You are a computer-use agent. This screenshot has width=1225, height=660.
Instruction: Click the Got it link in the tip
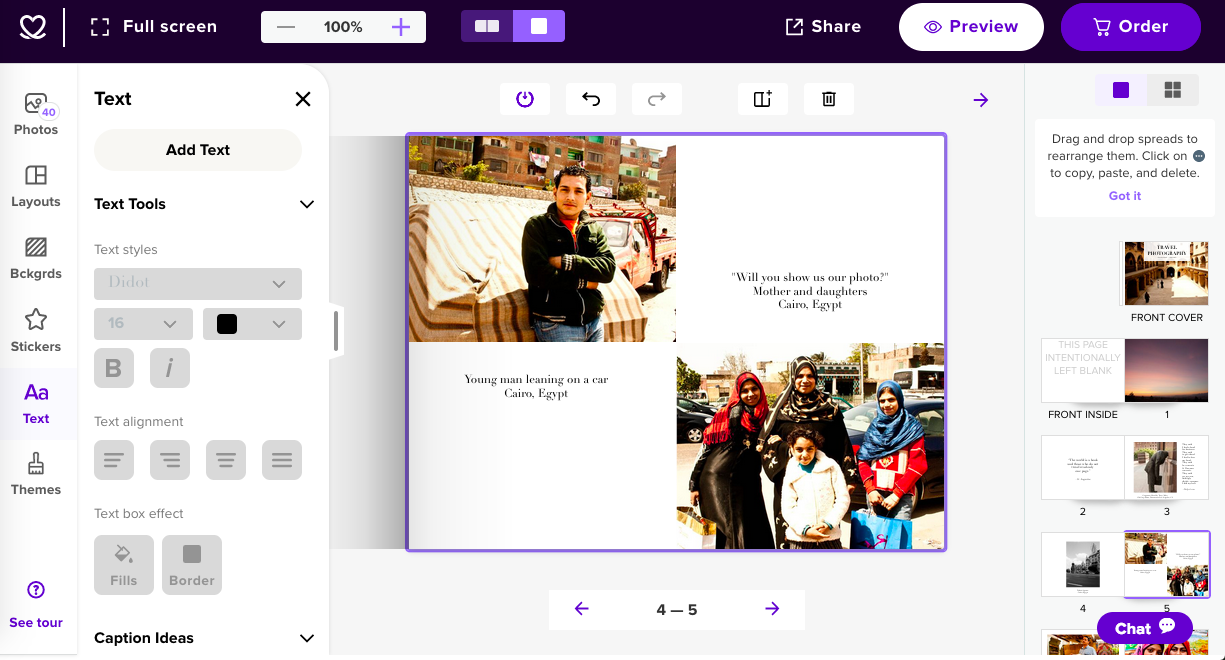1124,195
